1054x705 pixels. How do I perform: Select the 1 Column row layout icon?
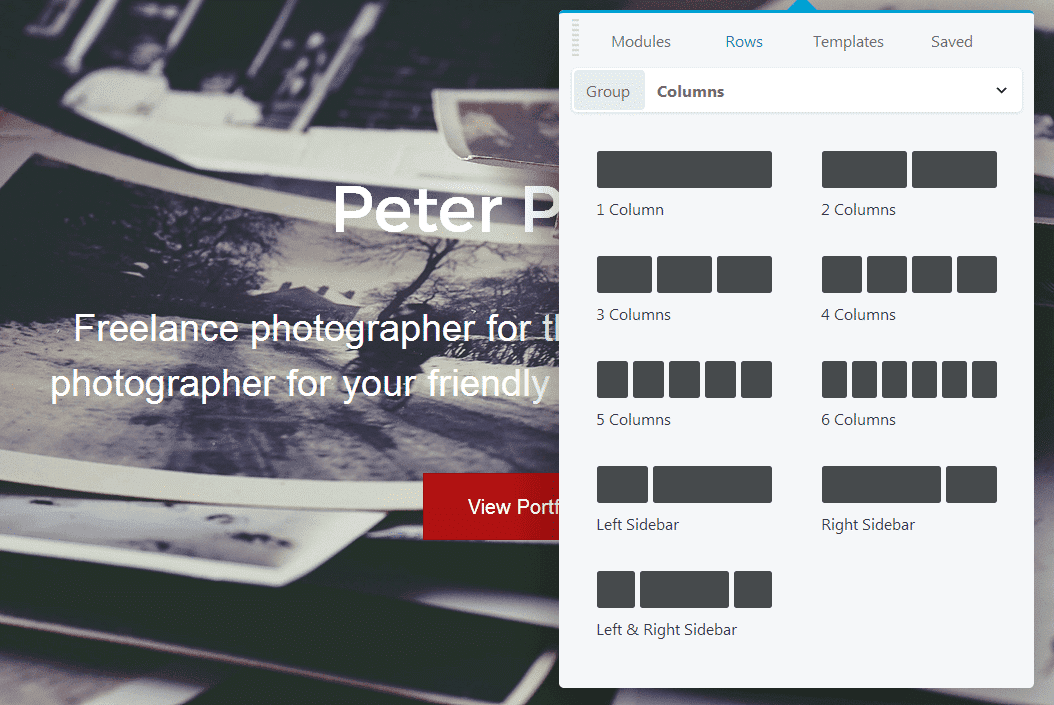(x=684, y=169)
